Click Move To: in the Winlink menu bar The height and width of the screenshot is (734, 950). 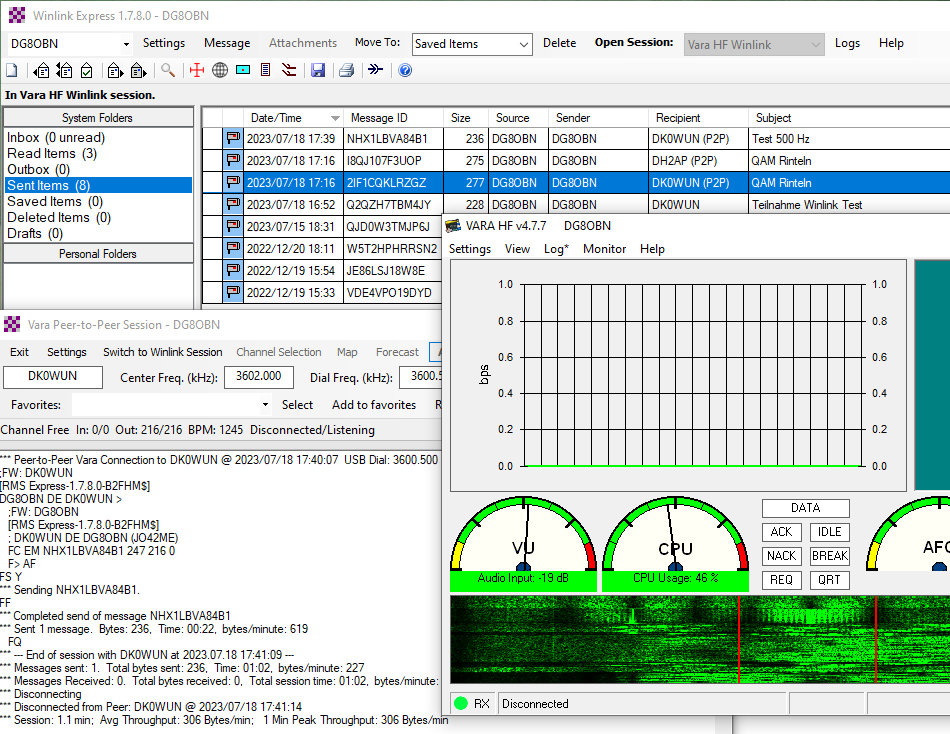click(377, 42)
